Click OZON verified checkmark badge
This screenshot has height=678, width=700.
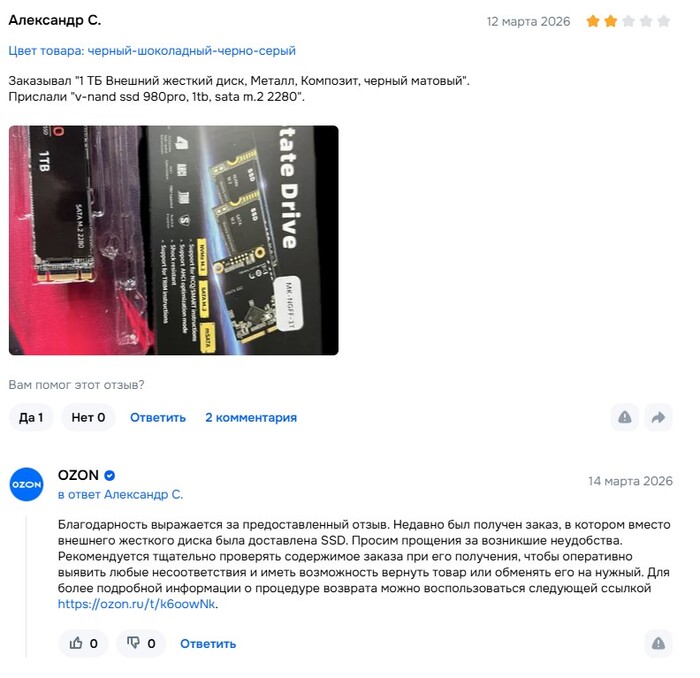109,475
